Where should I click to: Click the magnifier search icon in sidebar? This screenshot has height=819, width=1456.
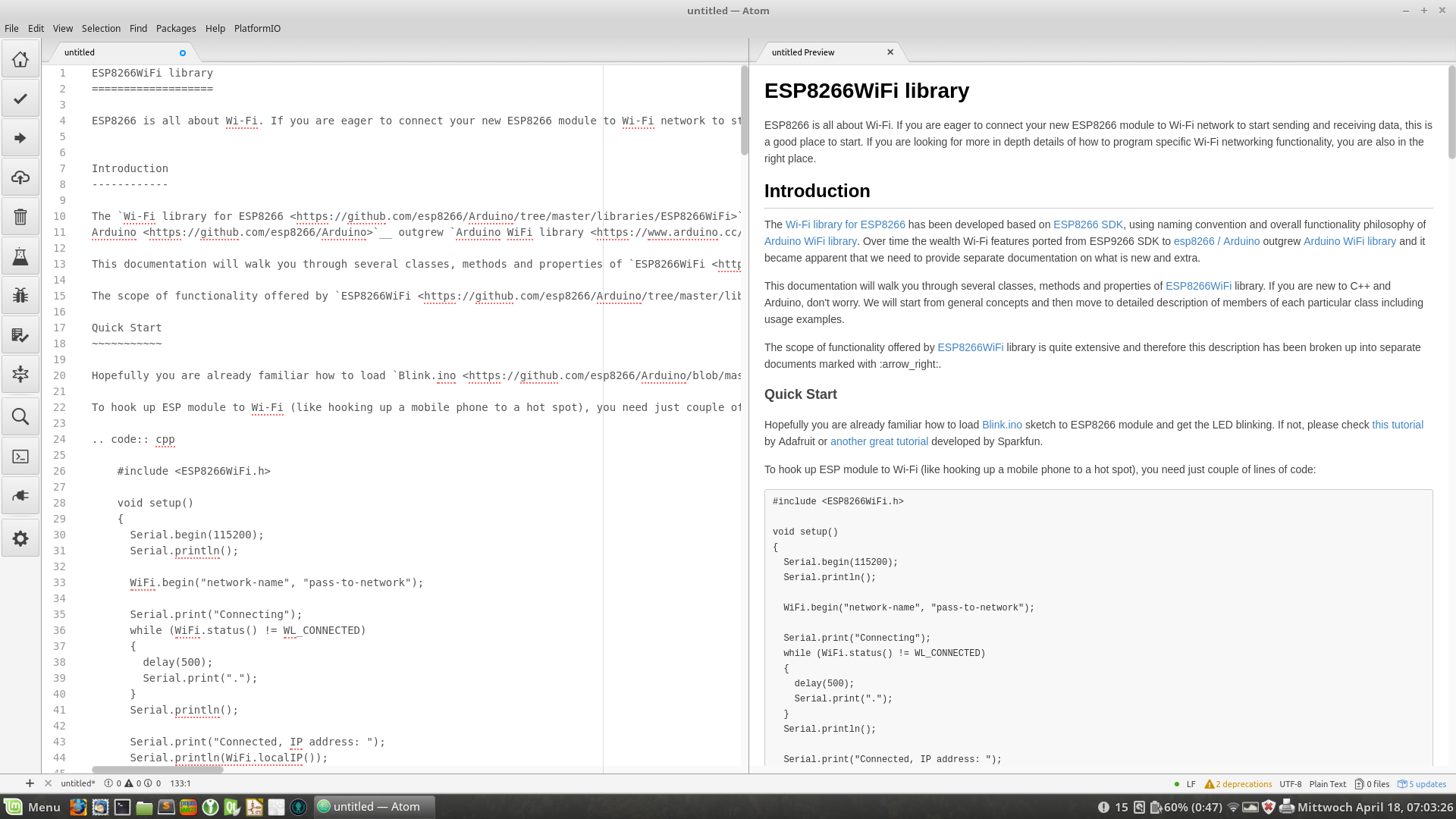20,416
